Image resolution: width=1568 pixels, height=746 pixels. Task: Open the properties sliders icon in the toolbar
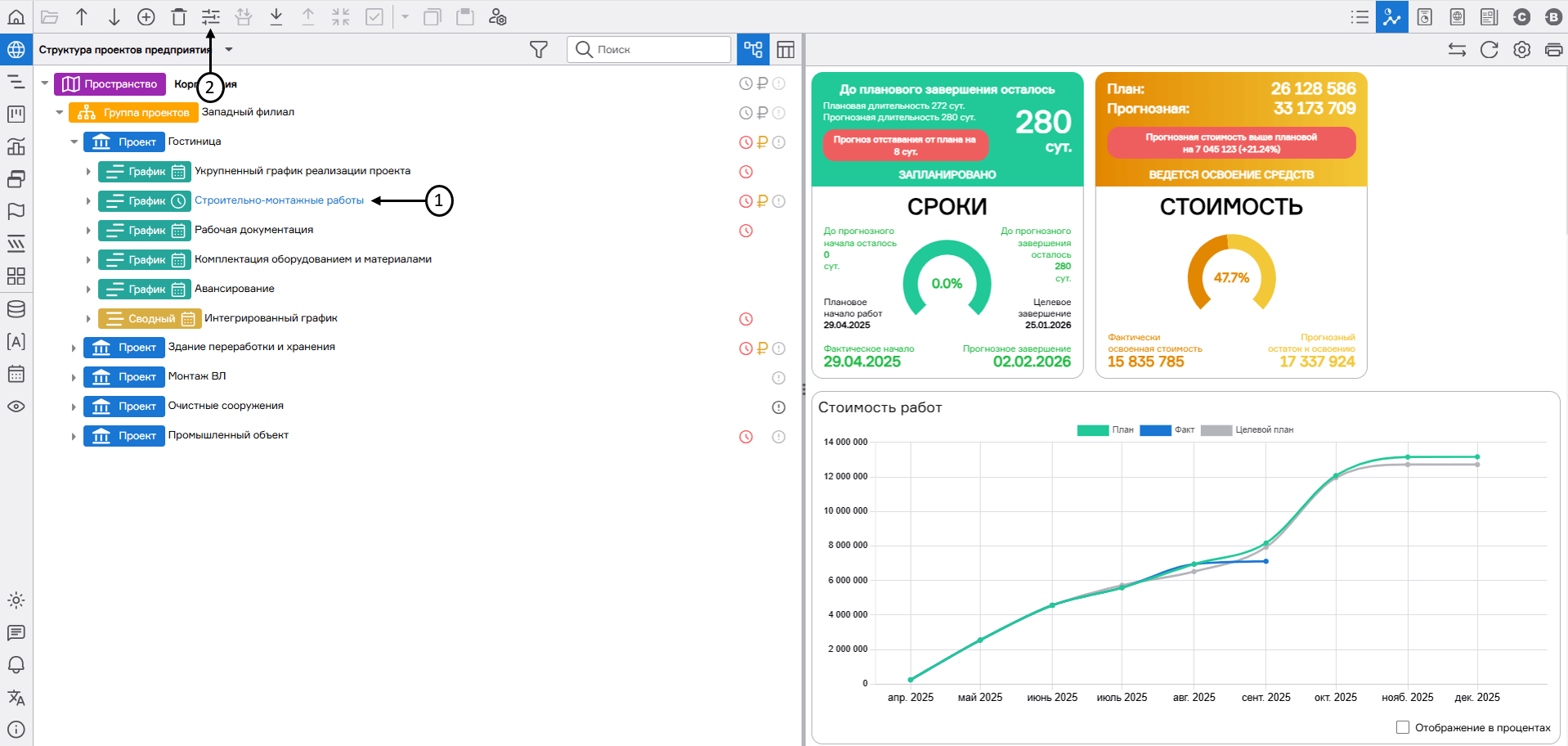coord(211,16)
